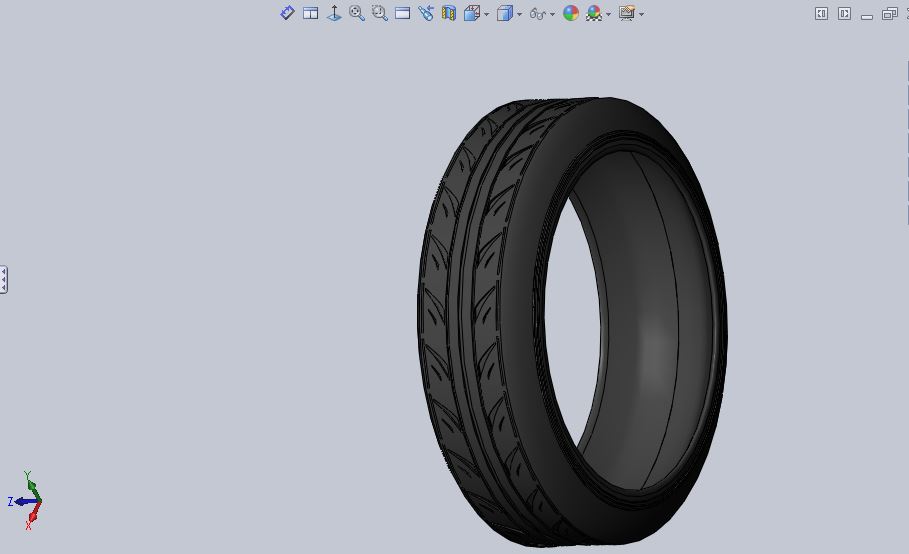Click the Normal To view icon
909x554 pixels.
click(x=334, y=13)
